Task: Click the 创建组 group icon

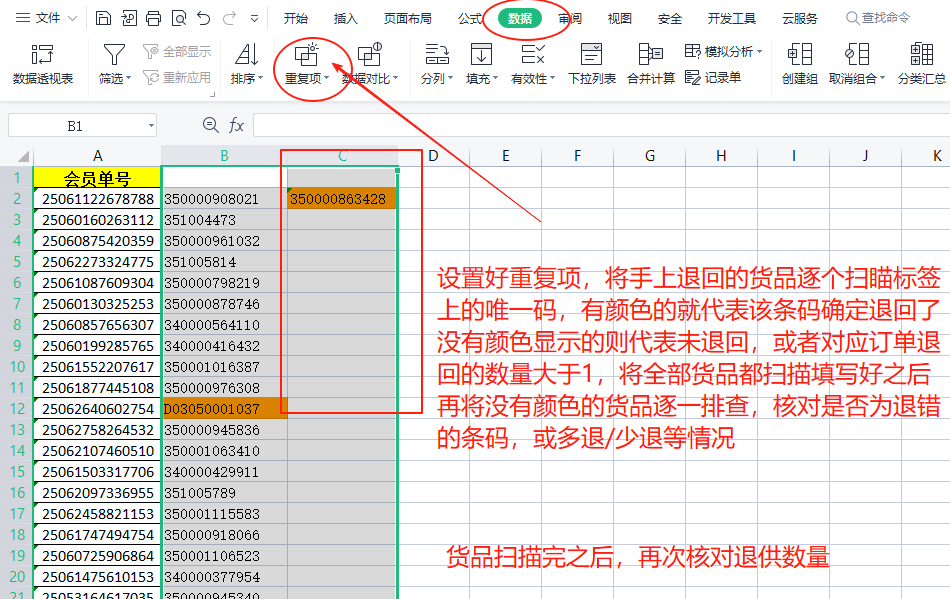Action: (799, 54)
